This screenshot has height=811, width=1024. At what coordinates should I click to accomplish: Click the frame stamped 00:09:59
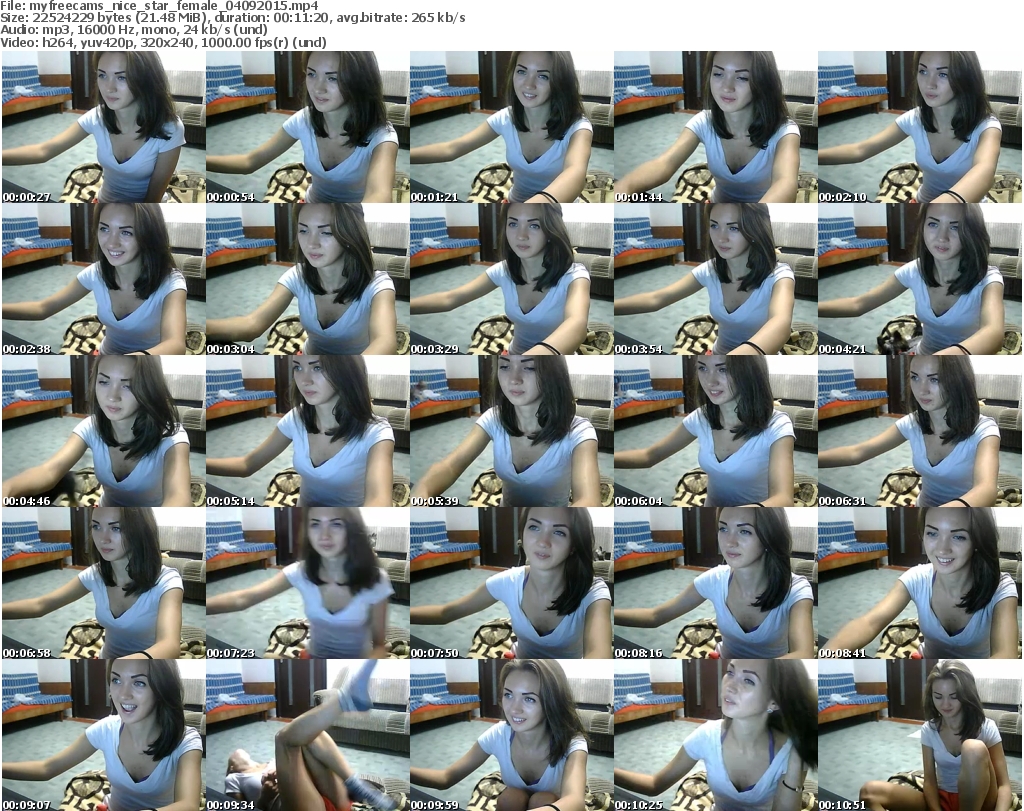tap(511, 735)
